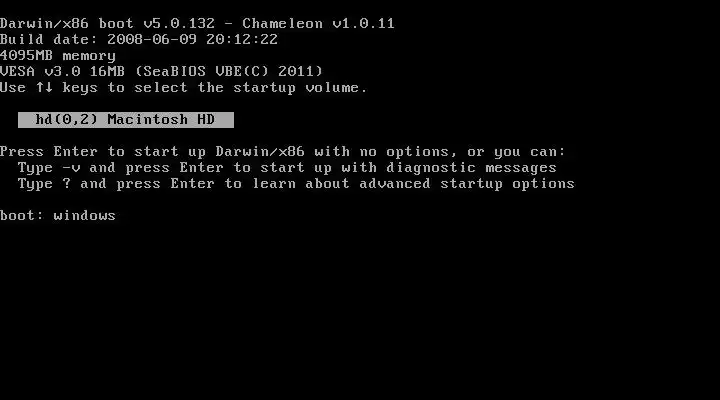Click the Build date line

click(139, 39)
